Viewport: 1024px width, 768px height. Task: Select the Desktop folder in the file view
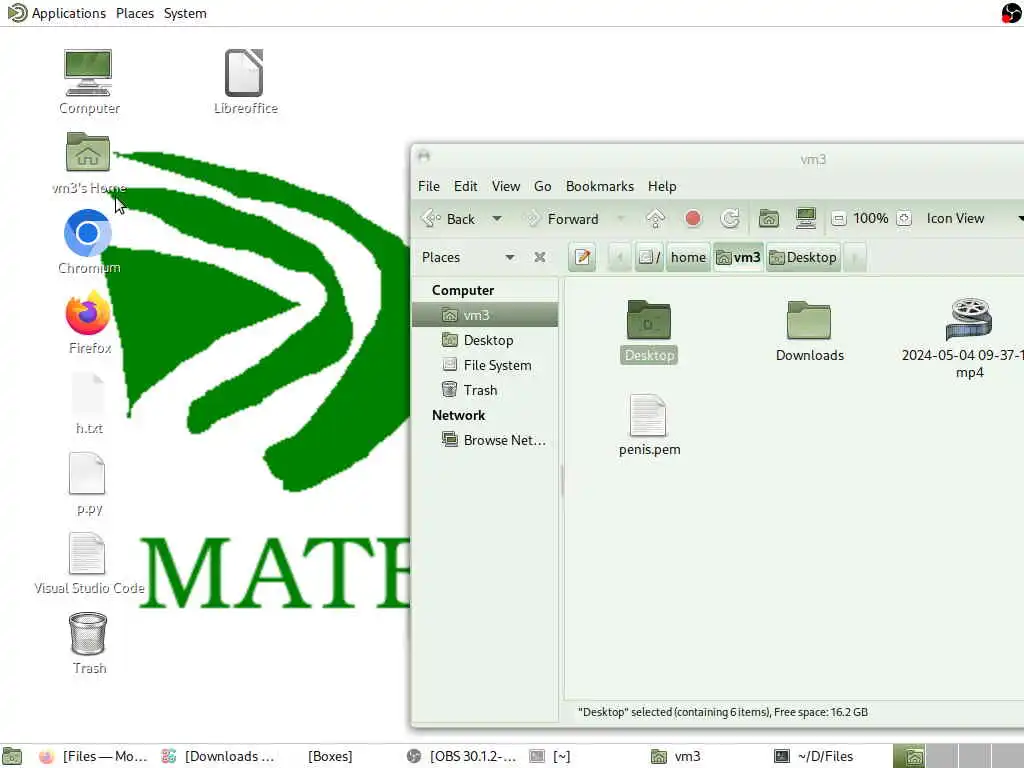point(648,331)
